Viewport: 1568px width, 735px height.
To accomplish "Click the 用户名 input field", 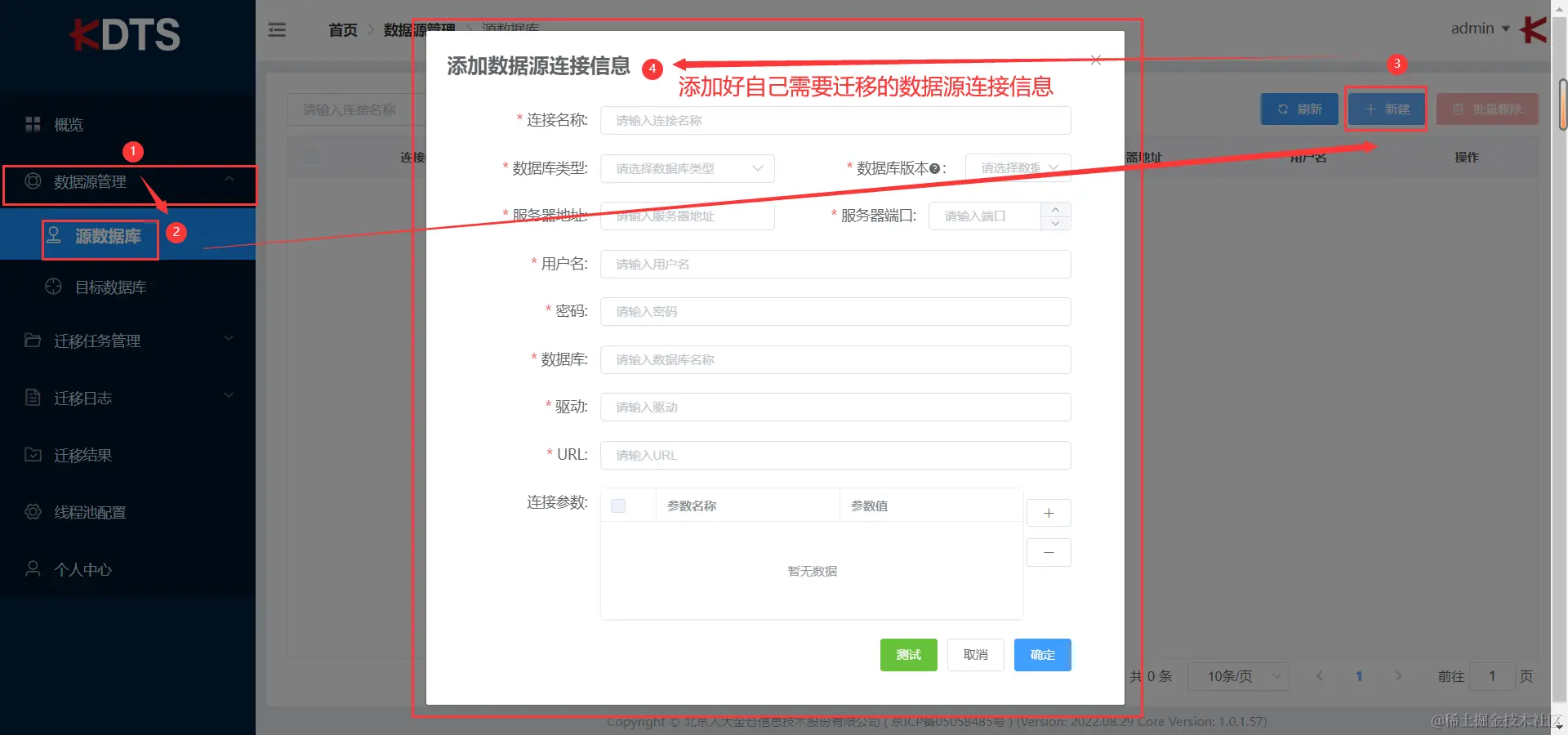I will point(835,264).
